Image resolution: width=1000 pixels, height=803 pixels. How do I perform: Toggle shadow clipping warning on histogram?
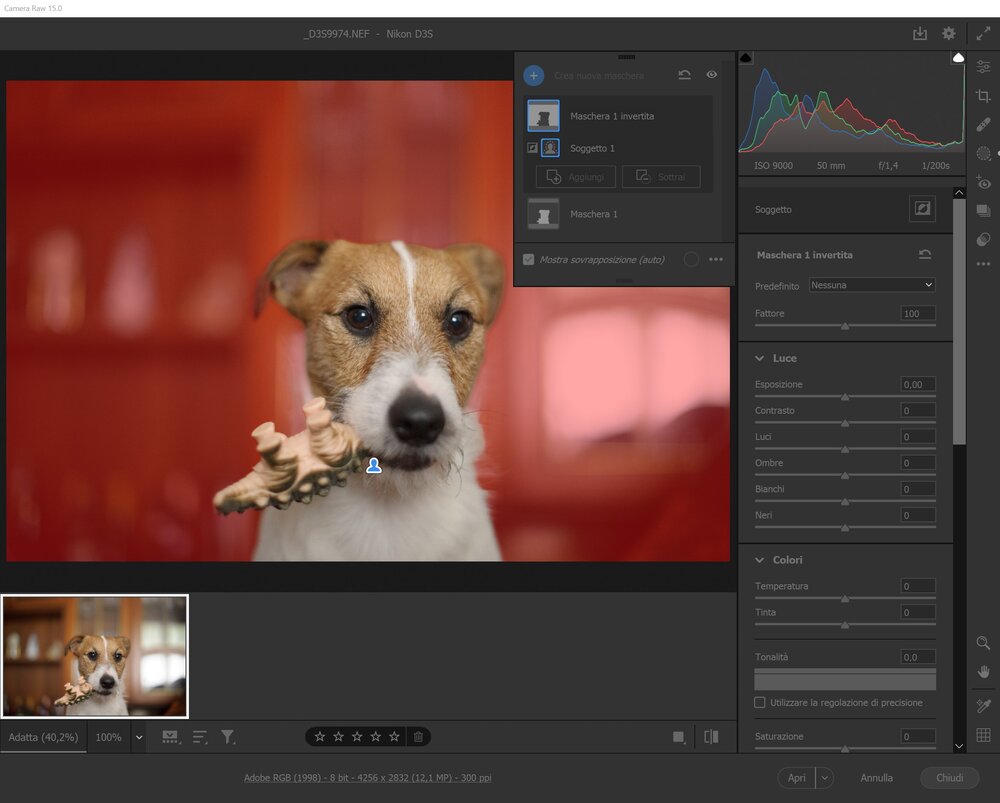point(745,58)
